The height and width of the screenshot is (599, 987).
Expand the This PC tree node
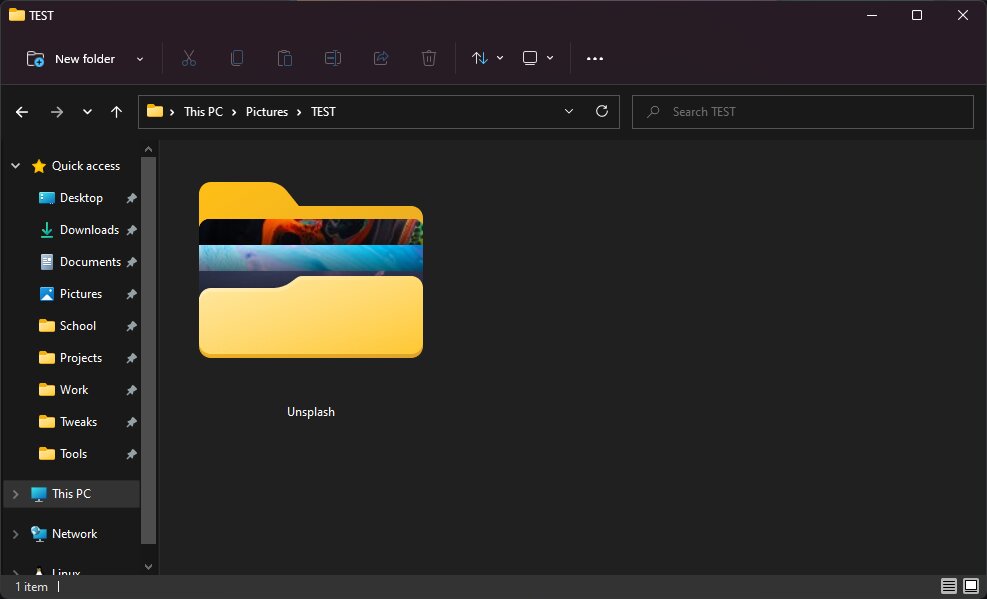coord(16,495)
